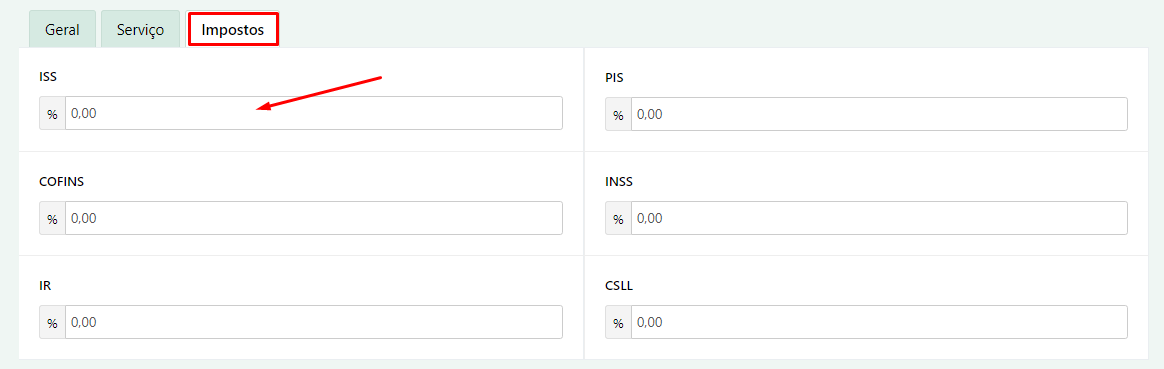
Task: Click the percent symbol beside IR field
Action: tap(53, 323)
